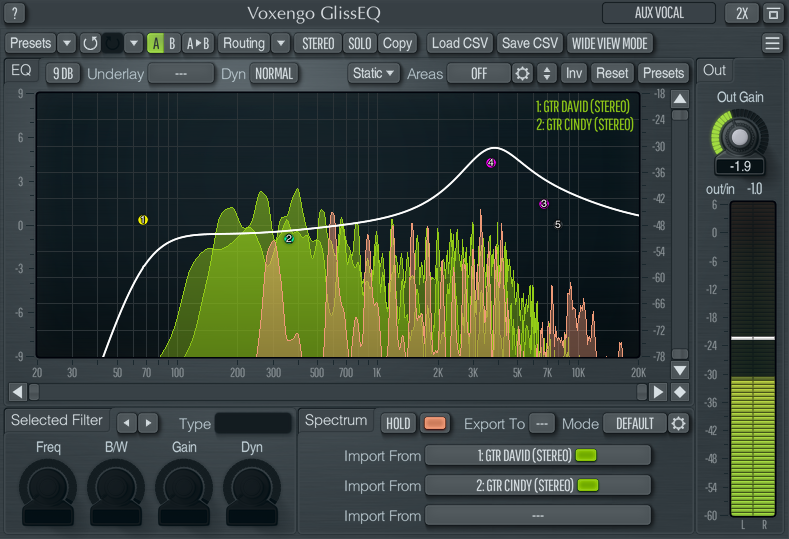Open the Underlay selector

pyautogui.click(x=181, y=73)
